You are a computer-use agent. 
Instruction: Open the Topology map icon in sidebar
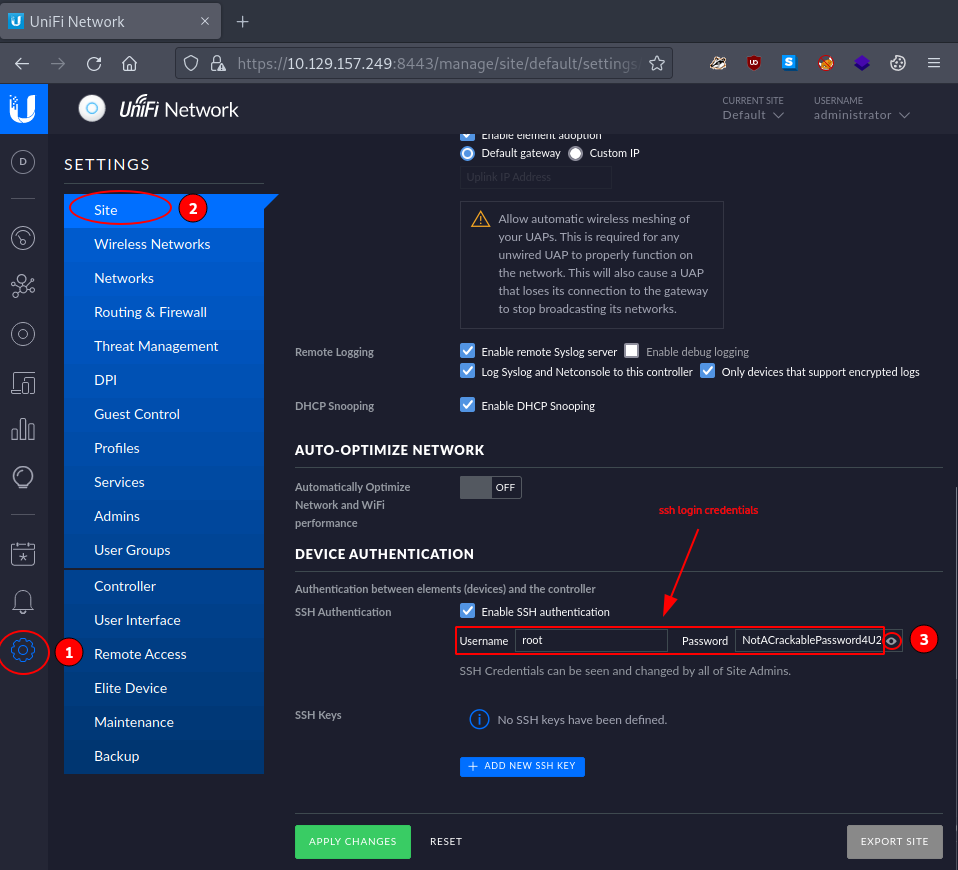pos(23,287)
